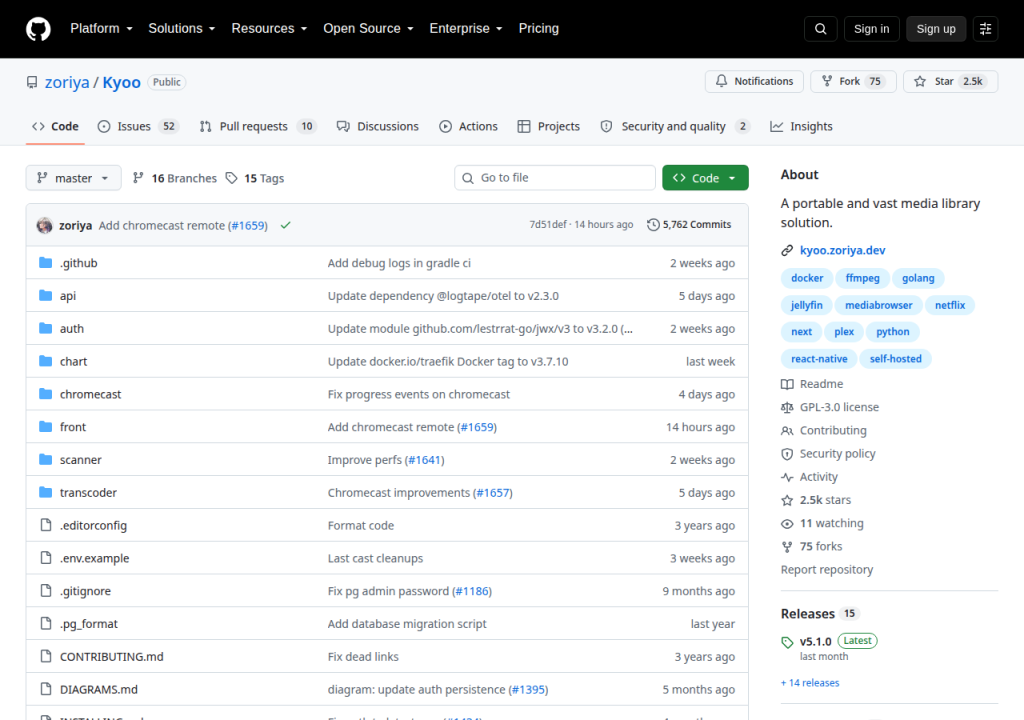
Task: Open the zoriya owner link in repository title
Action: point(67,83)
